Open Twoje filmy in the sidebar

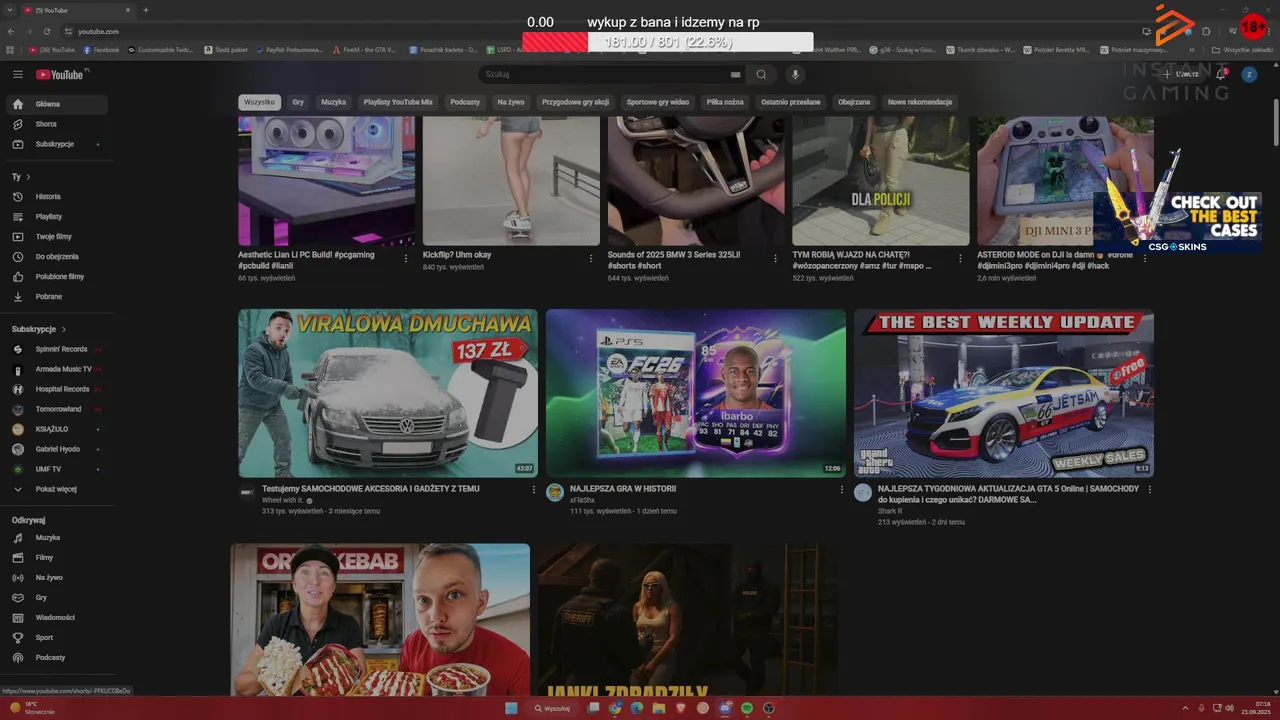(x=56, y=237)
